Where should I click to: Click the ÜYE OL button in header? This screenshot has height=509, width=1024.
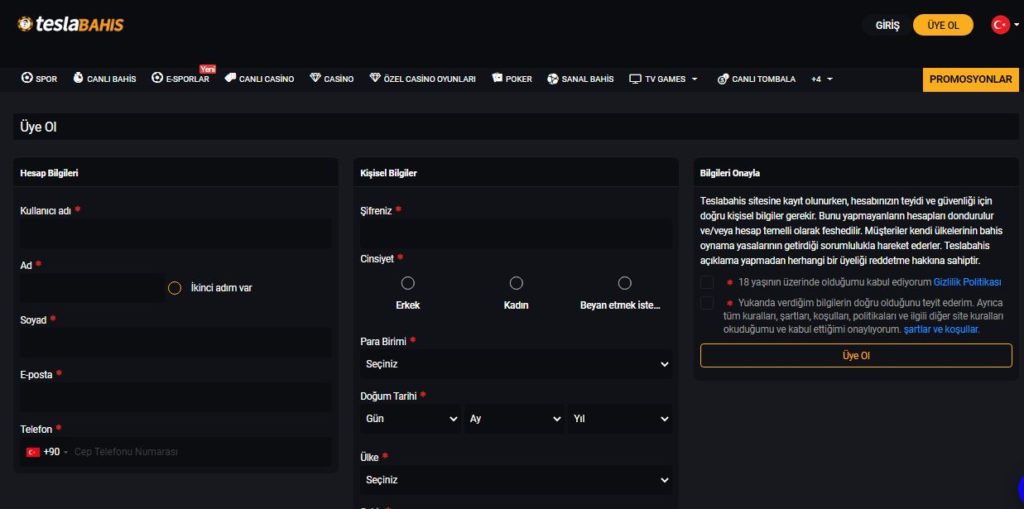tap(943, 25)
